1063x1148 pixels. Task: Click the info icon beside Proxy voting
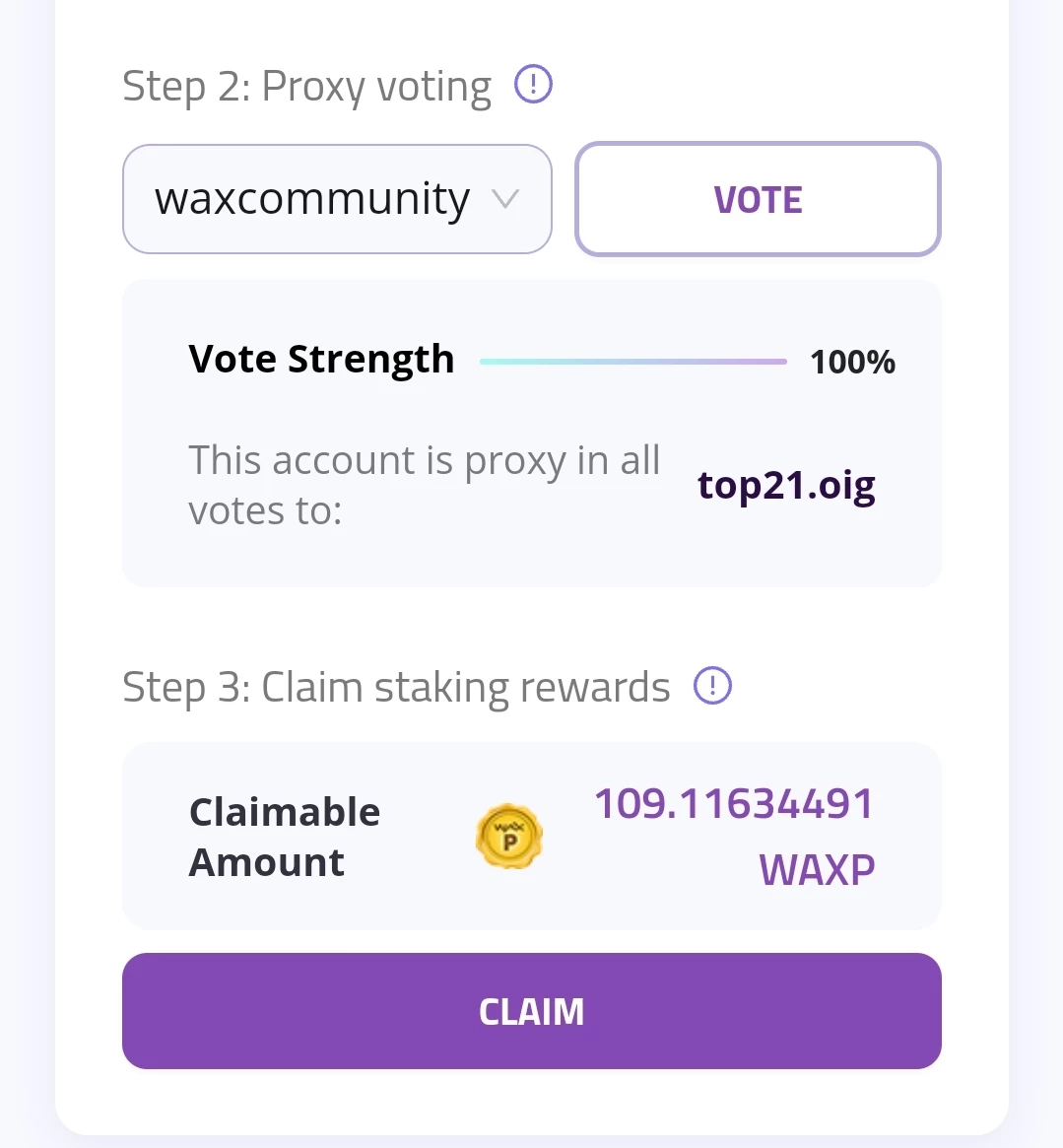tap(533, 84)
